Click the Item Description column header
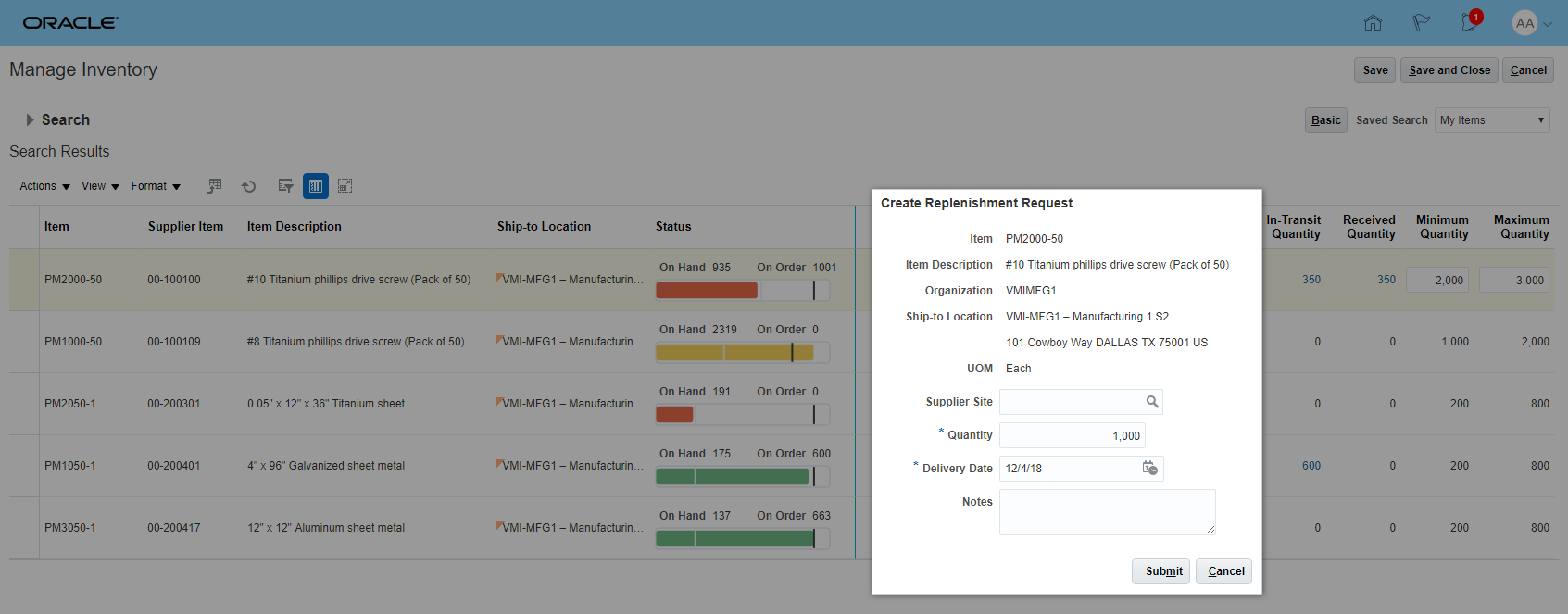 coord(294,227)
